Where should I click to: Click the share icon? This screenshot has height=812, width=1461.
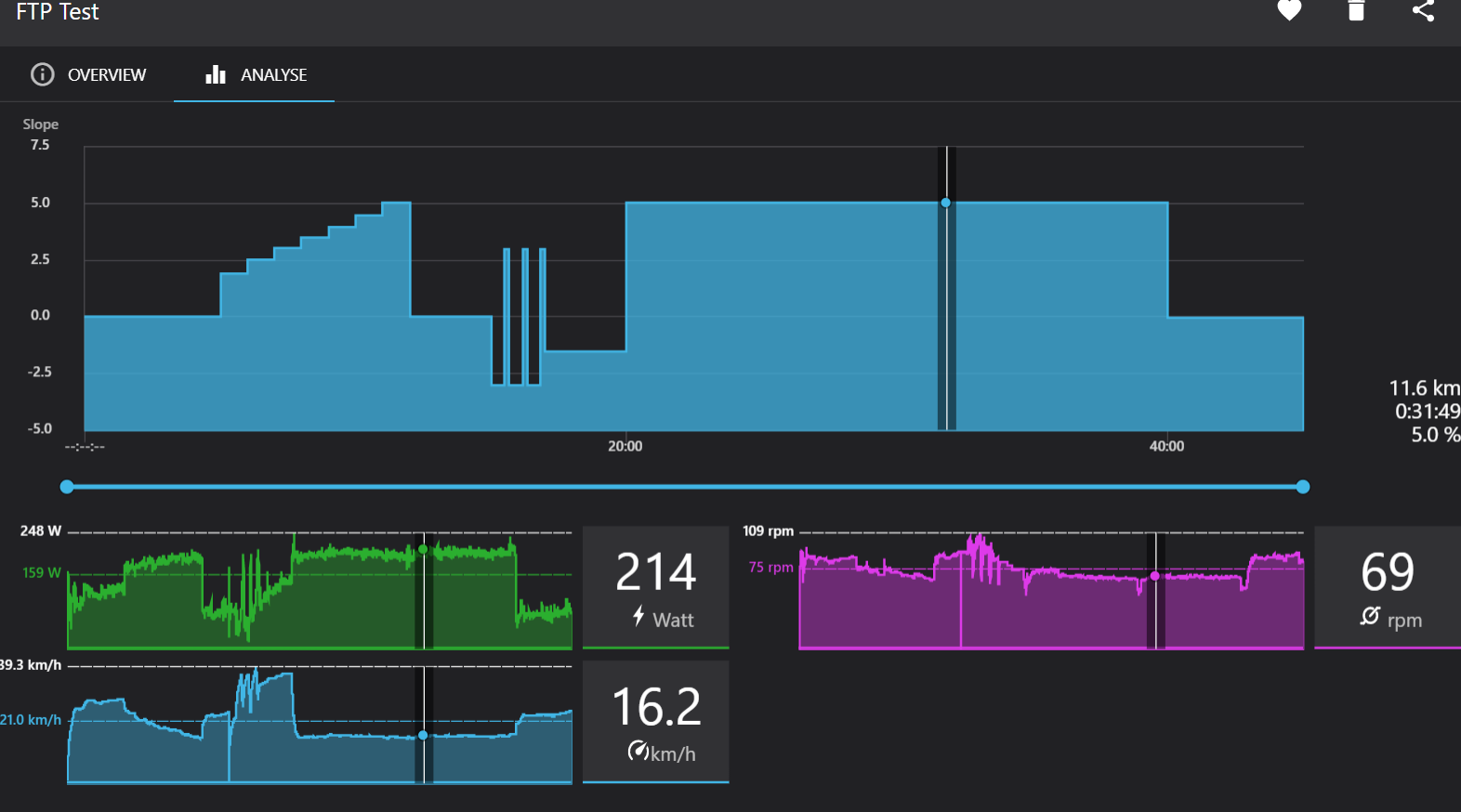(x=1423, y=10)
